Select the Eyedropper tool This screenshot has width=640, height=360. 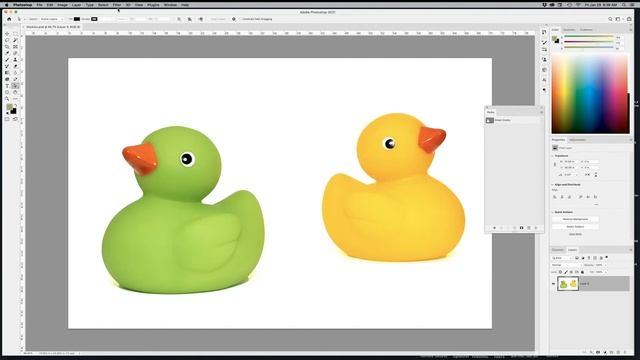click(7, 53)
